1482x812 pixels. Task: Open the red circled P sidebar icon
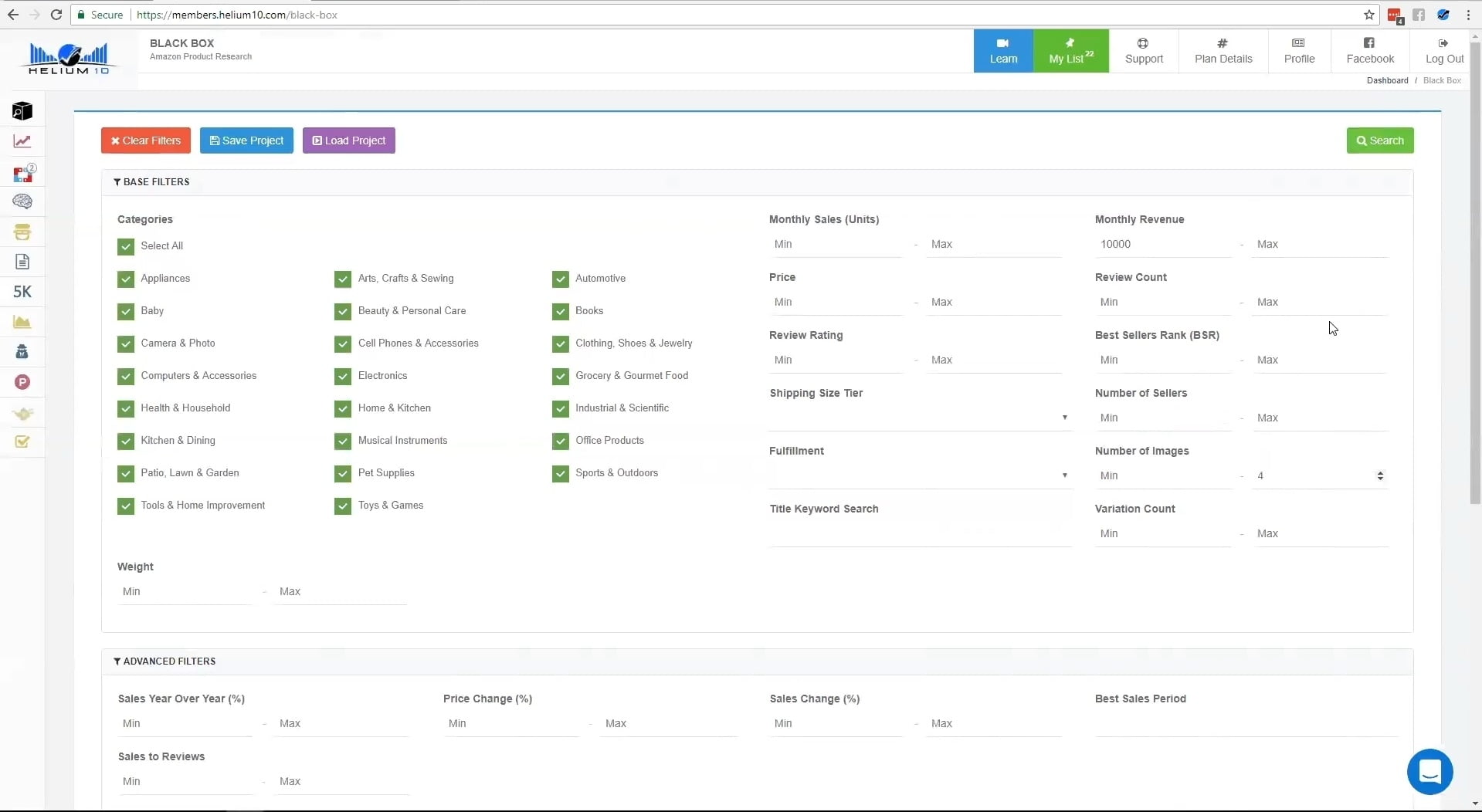point(22,382)
